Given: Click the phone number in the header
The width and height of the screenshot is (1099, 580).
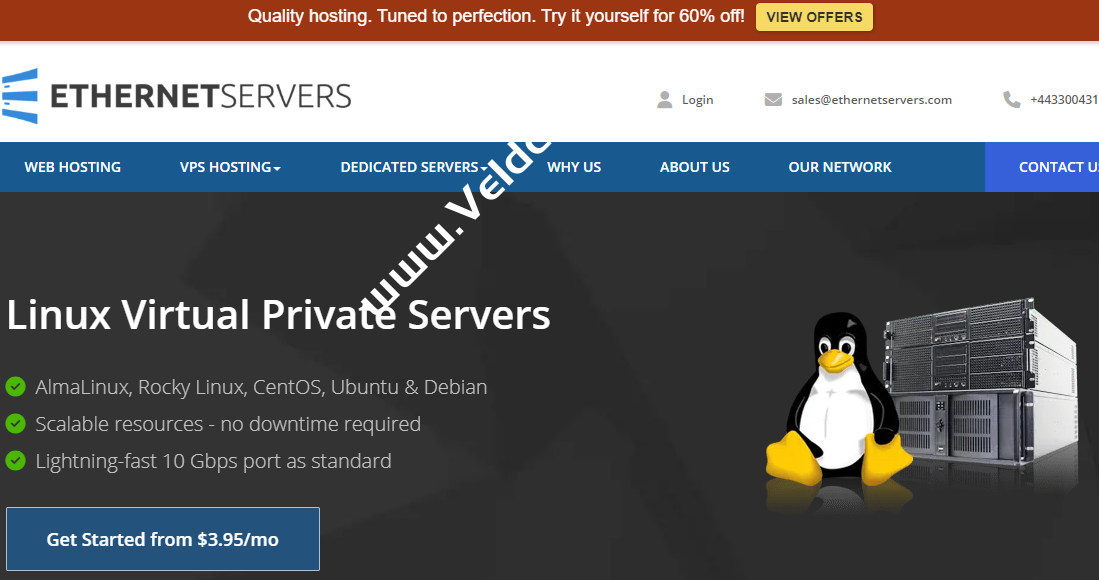Looking at the screenshot, I should tap(1064, 100).
